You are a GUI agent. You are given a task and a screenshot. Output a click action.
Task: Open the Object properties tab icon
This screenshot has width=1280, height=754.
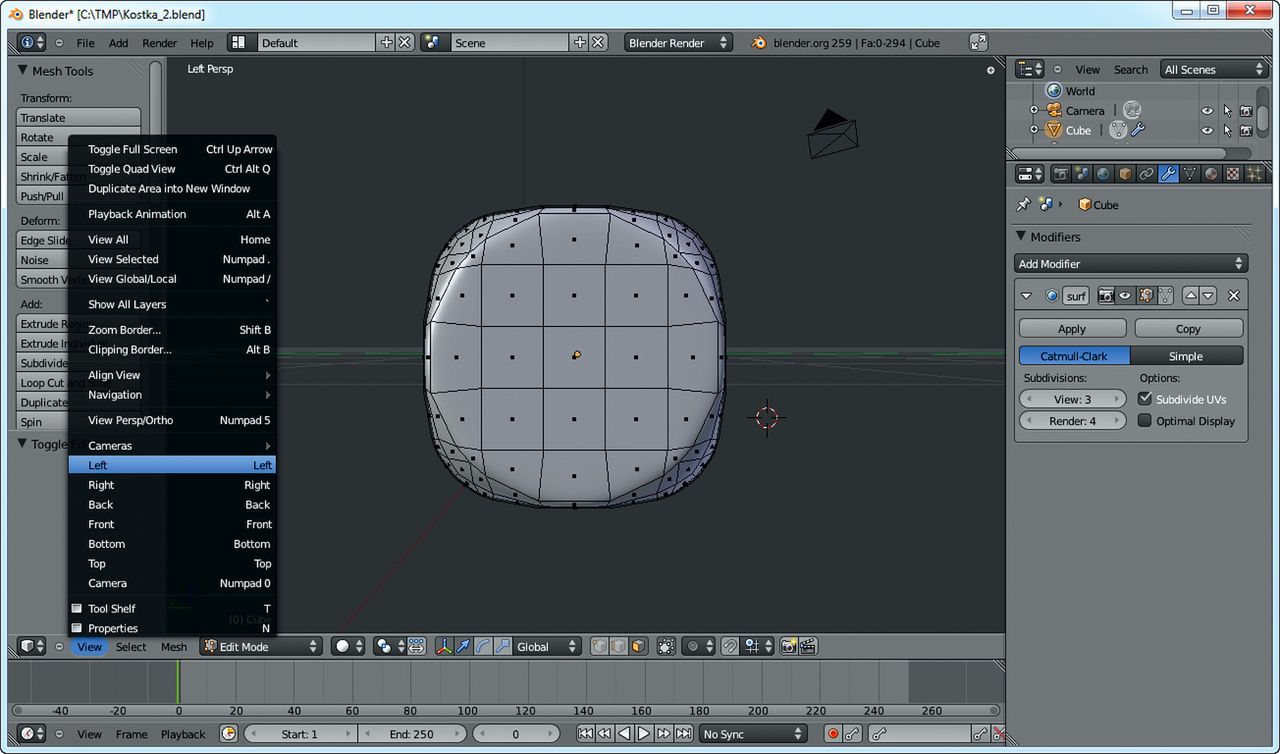tap(1125, 174)
